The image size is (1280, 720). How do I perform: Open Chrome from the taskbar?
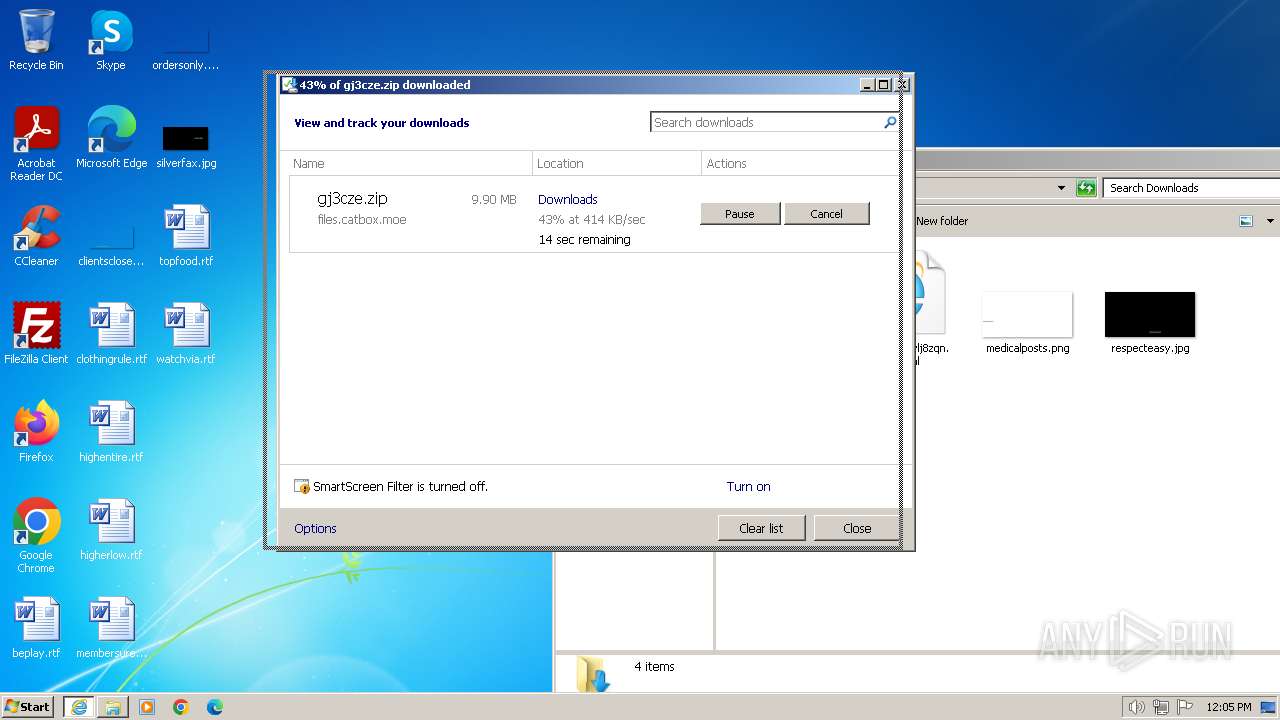(181, 707)
